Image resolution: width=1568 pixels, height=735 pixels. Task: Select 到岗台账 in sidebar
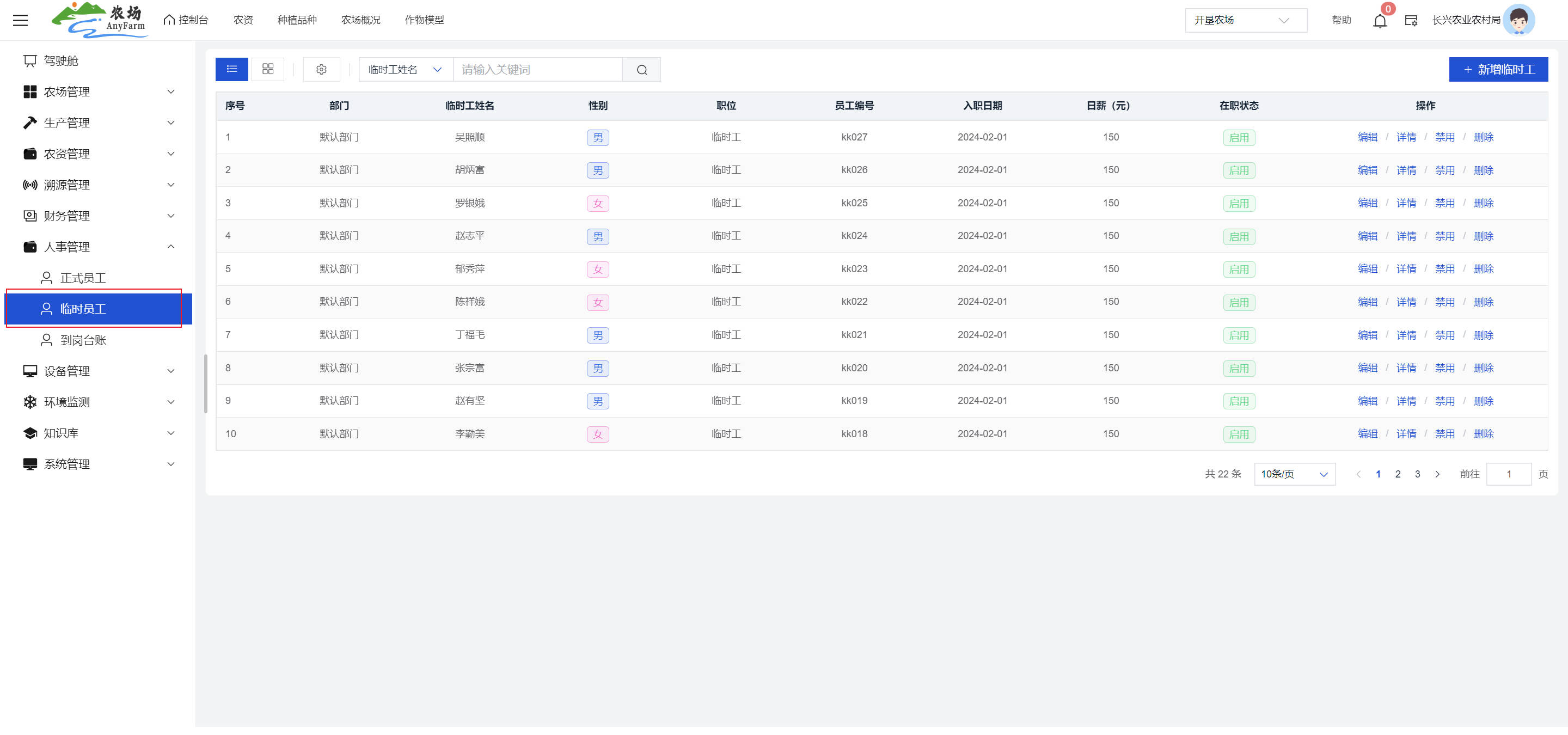[83, 340]
